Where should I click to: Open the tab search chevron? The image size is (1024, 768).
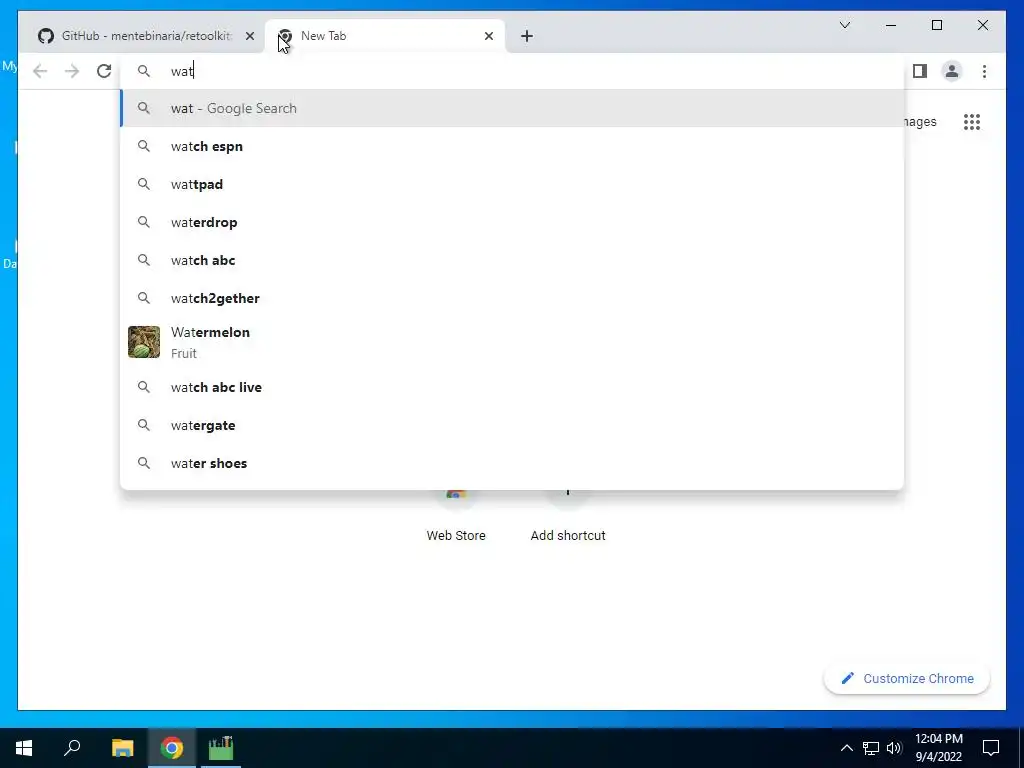(844, 25)
